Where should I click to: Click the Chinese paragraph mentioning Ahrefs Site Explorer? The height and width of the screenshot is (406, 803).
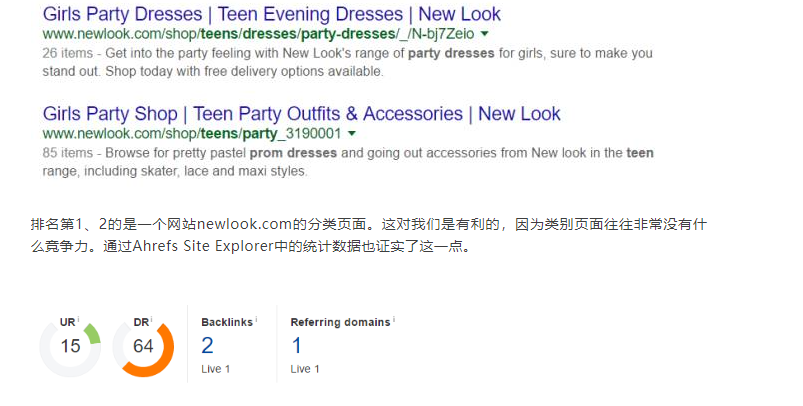pyautogui.click(x=369, y=235)
